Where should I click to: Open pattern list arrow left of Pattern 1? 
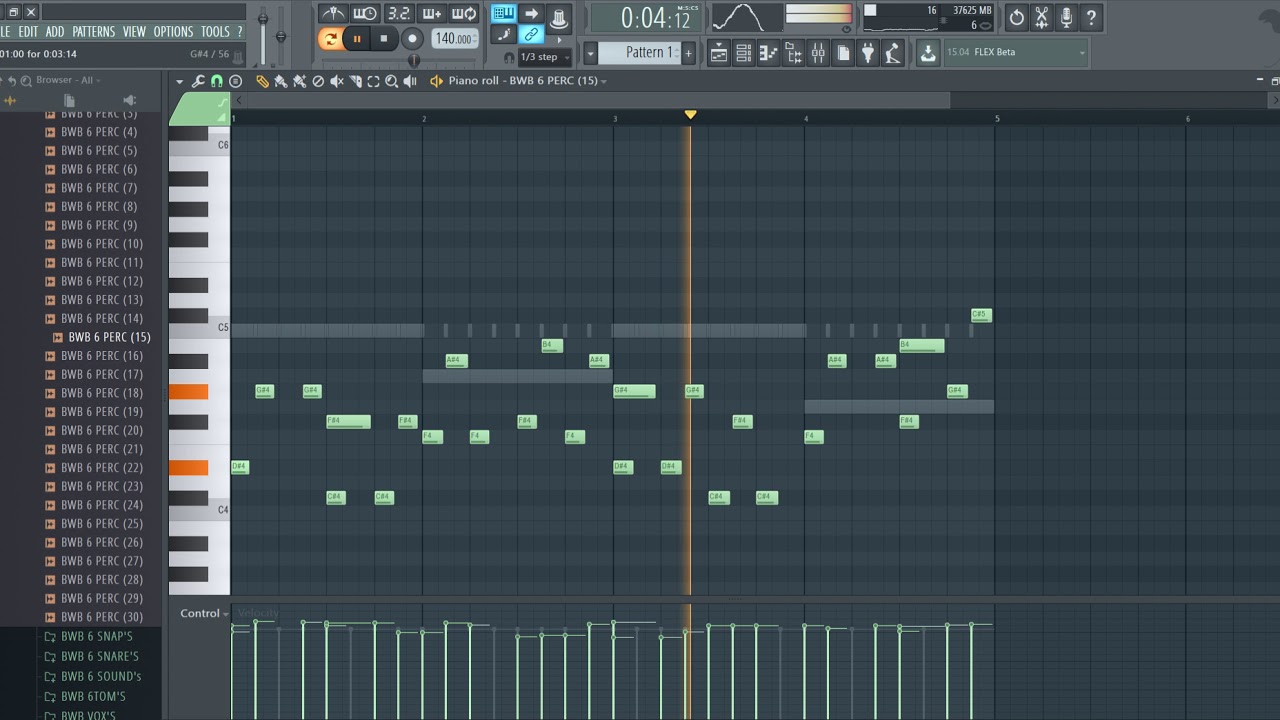(x=590, y=53)
